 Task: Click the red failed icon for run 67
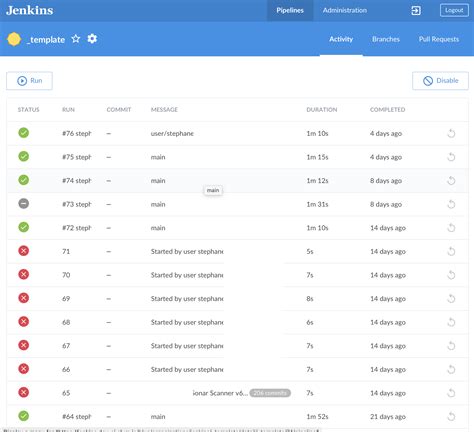[x=23, y=345]
